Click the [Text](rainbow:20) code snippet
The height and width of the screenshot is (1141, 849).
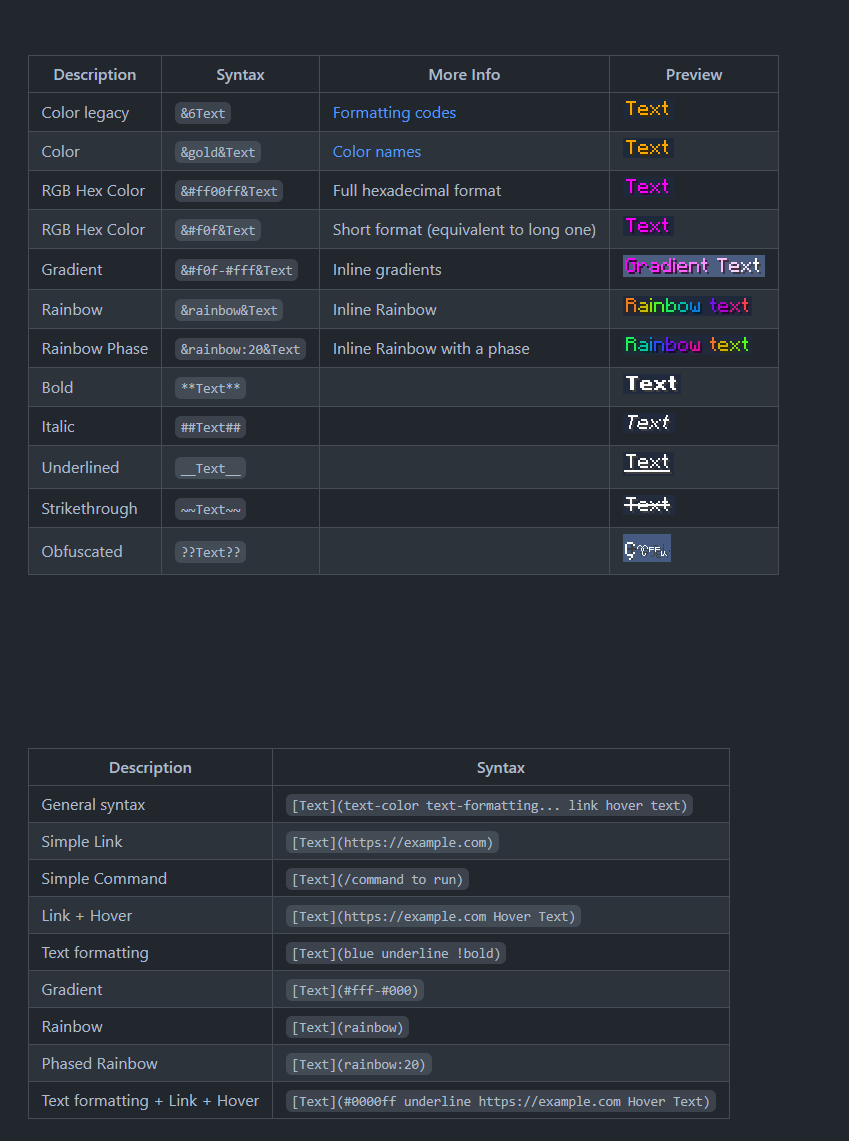pyautogui.click(x=360, y=1064)
